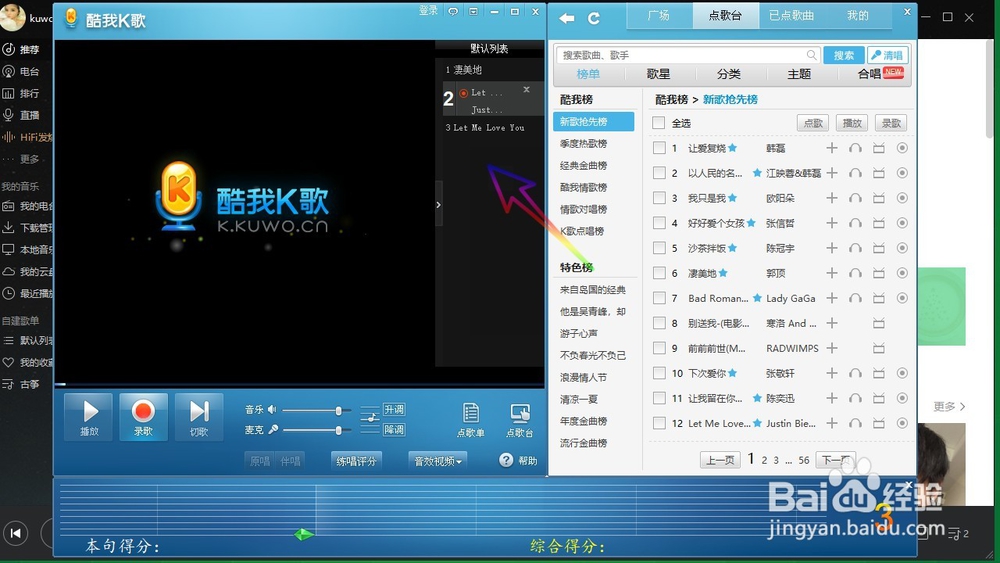Click the plus icon to add 凄美地
1000x563 pixels.
tap(832, 273)
